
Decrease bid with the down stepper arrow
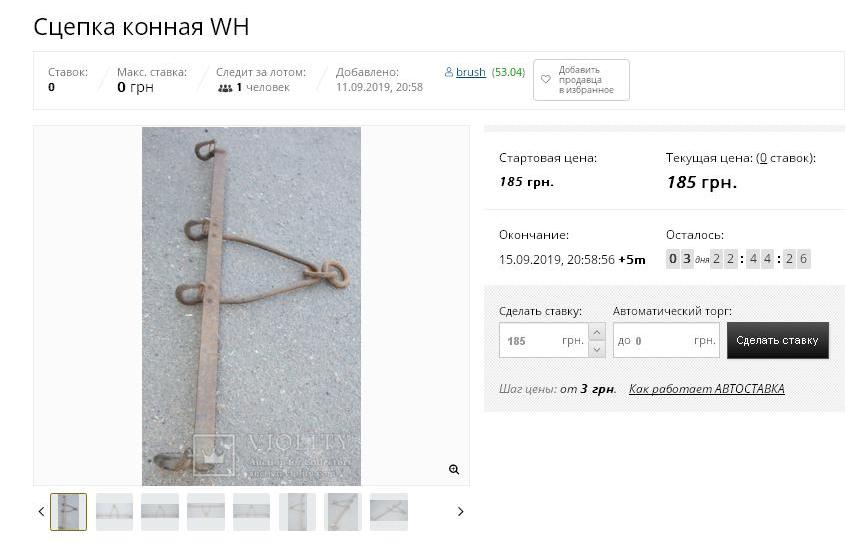597,349
